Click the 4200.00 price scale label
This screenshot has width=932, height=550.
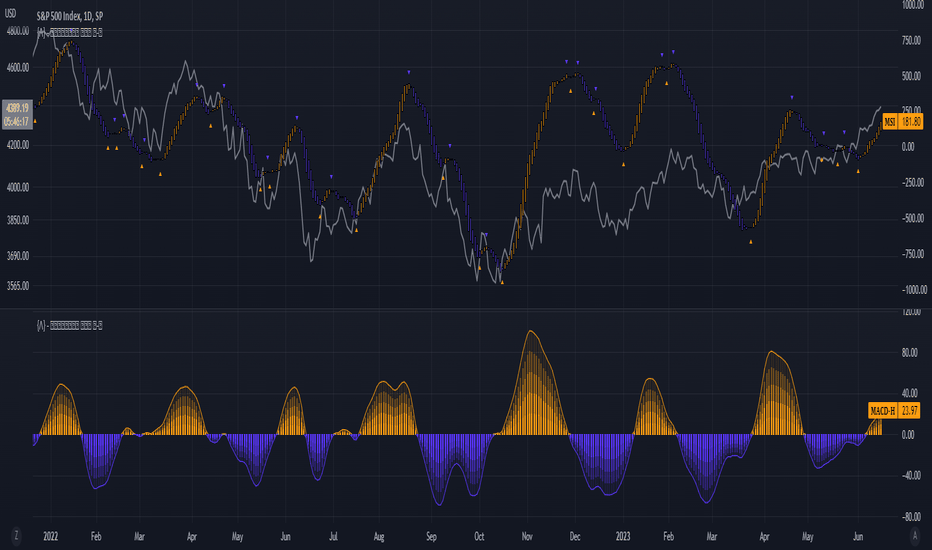pos(18,145)
